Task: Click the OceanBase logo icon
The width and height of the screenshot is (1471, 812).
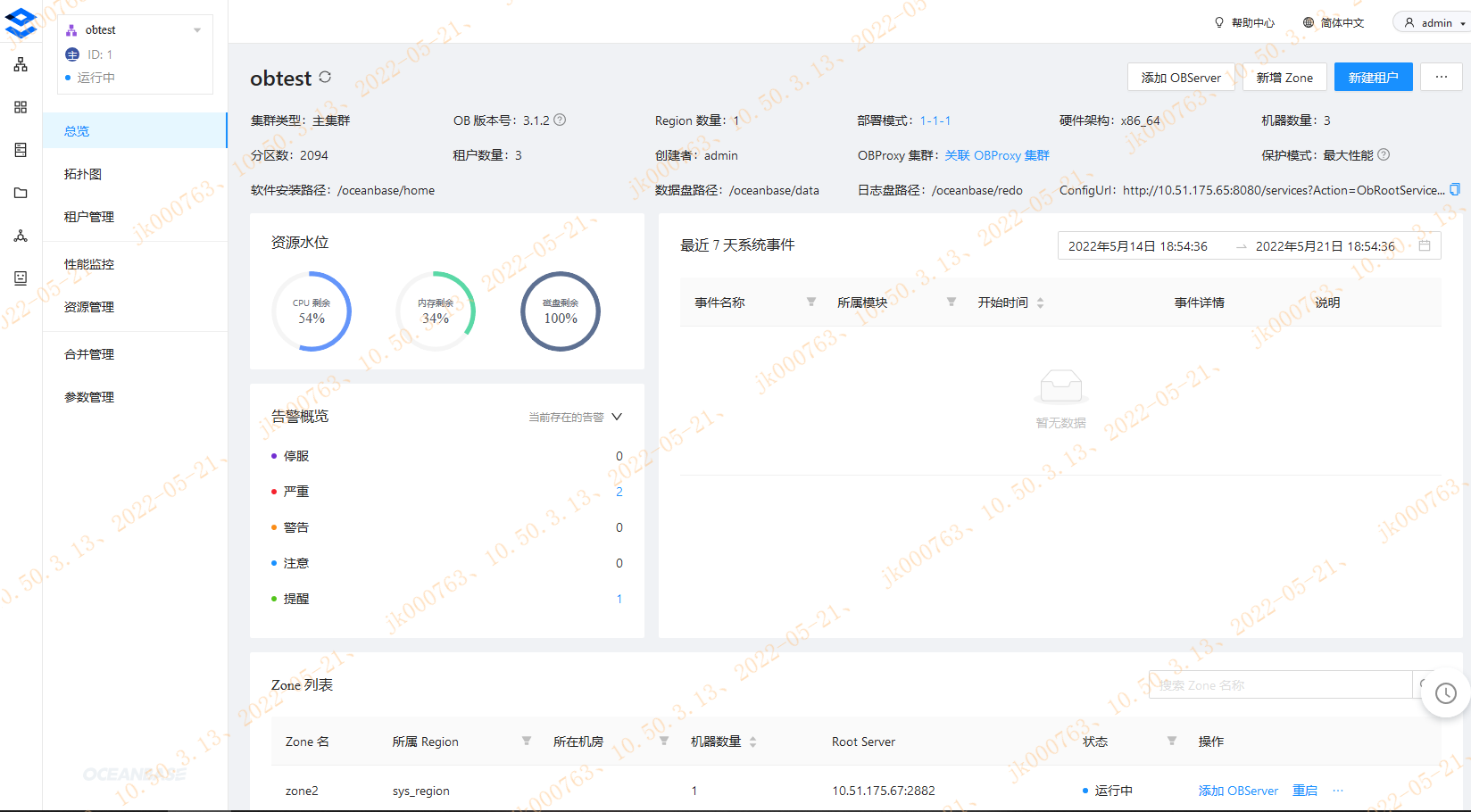Action: pos(21,22)
